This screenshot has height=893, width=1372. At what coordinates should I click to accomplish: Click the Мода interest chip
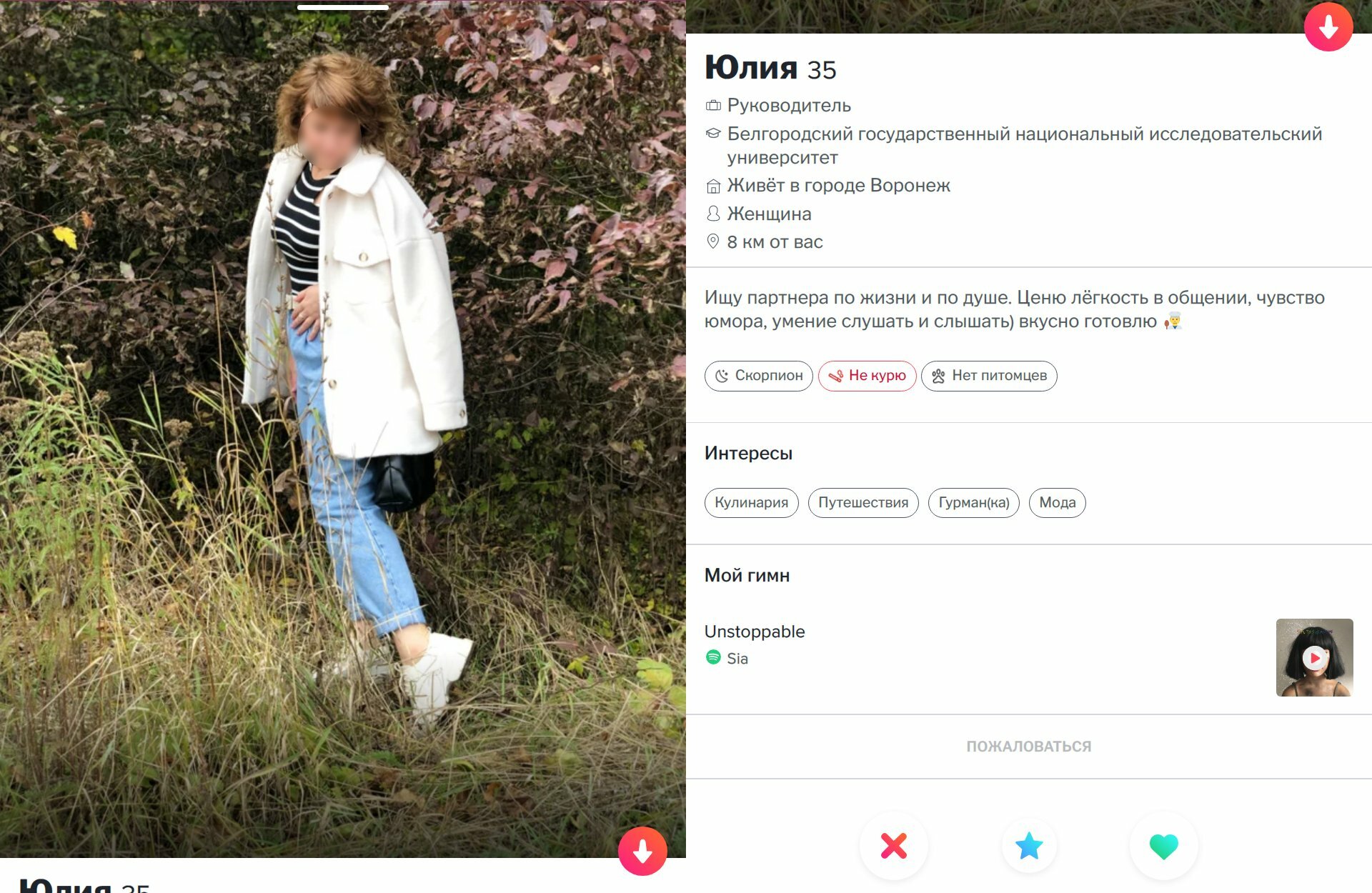tap(1057, 503)
